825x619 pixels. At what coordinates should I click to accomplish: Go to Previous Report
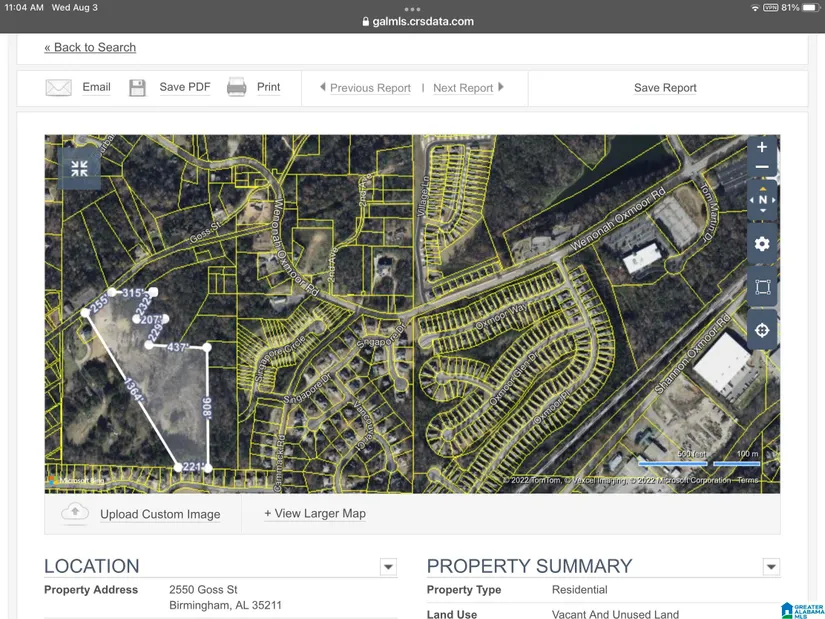[x=365, y=88]
